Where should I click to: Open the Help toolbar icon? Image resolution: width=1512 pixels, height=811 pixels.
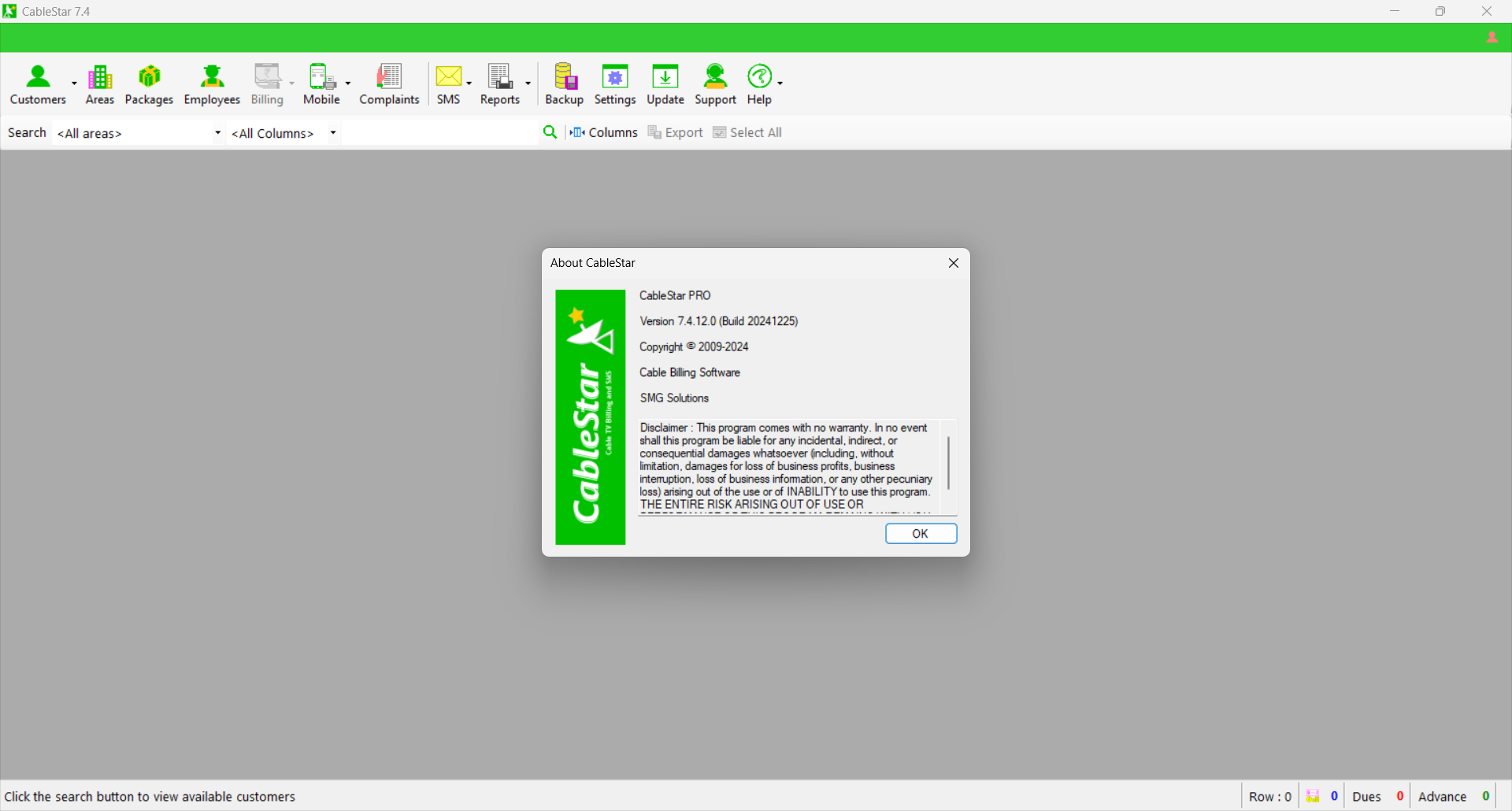(x=759, y=84)
